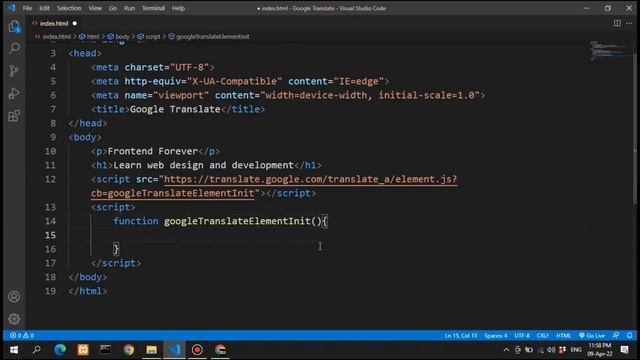Open the Windows Start menu
The height and width of the screenshot is (360, 640).
coord(14,350)
